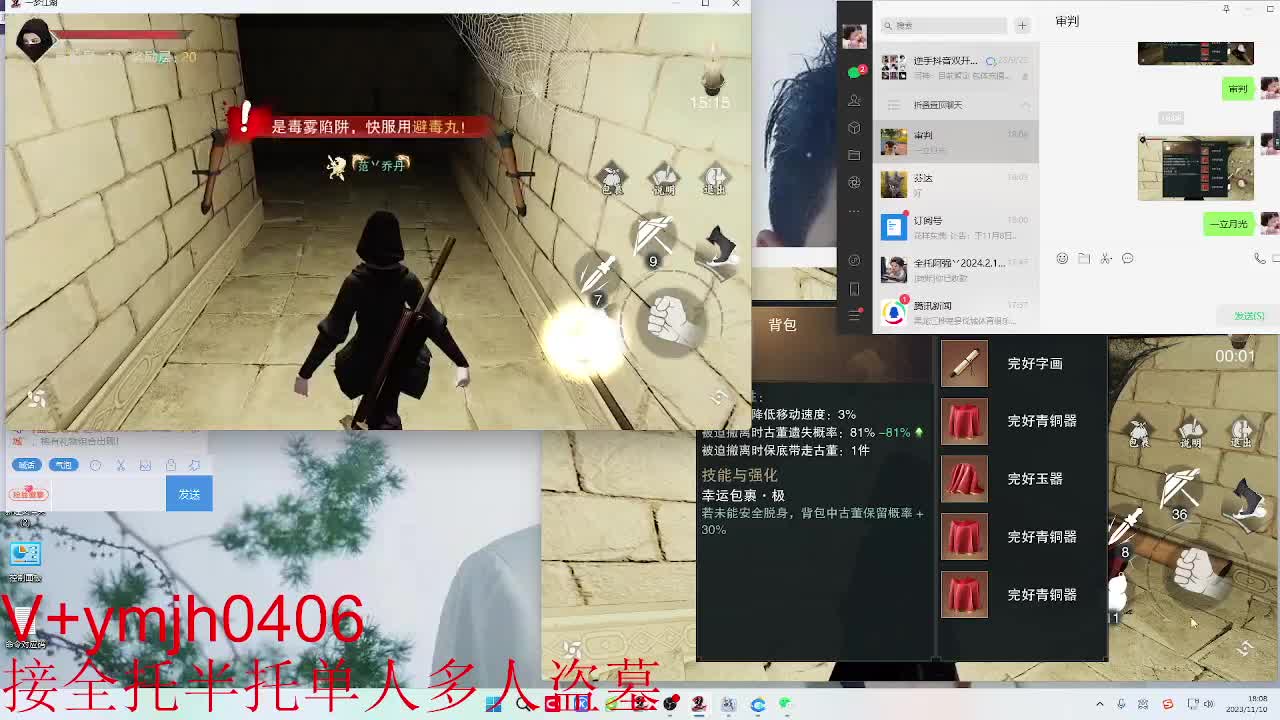Open the 审判 conversation in WeChat list
This screenshot has height=720, width=1280.
(956, 141)
